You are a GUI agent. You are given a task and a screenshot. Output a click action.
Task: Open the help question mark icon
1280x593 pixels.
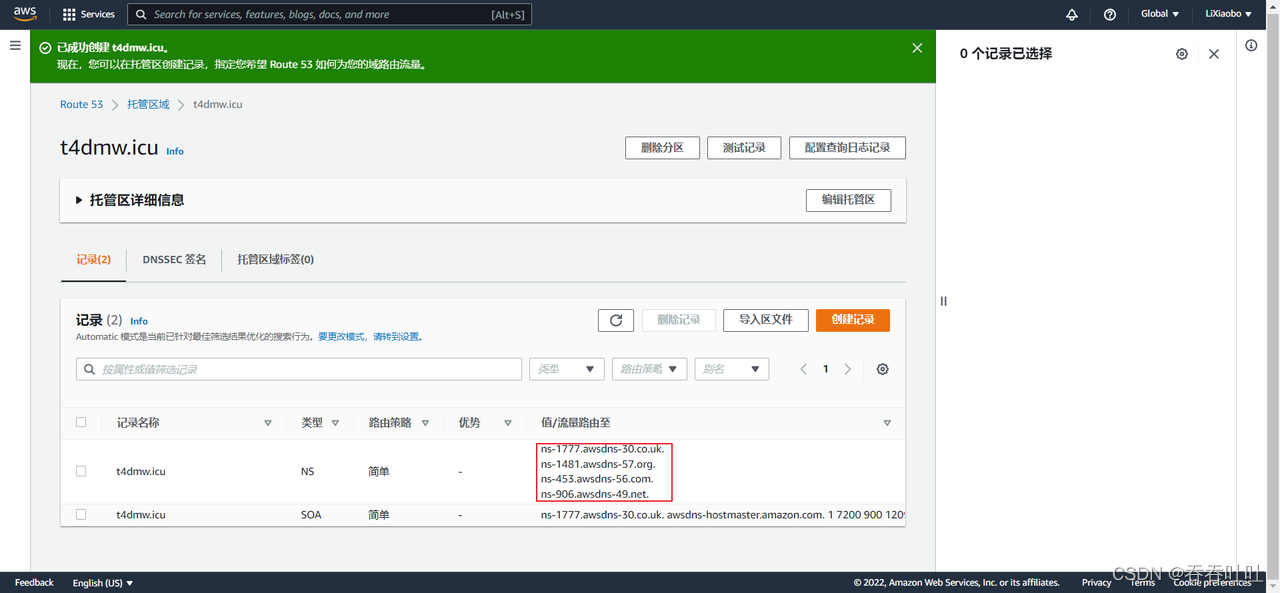point(1110,14)
